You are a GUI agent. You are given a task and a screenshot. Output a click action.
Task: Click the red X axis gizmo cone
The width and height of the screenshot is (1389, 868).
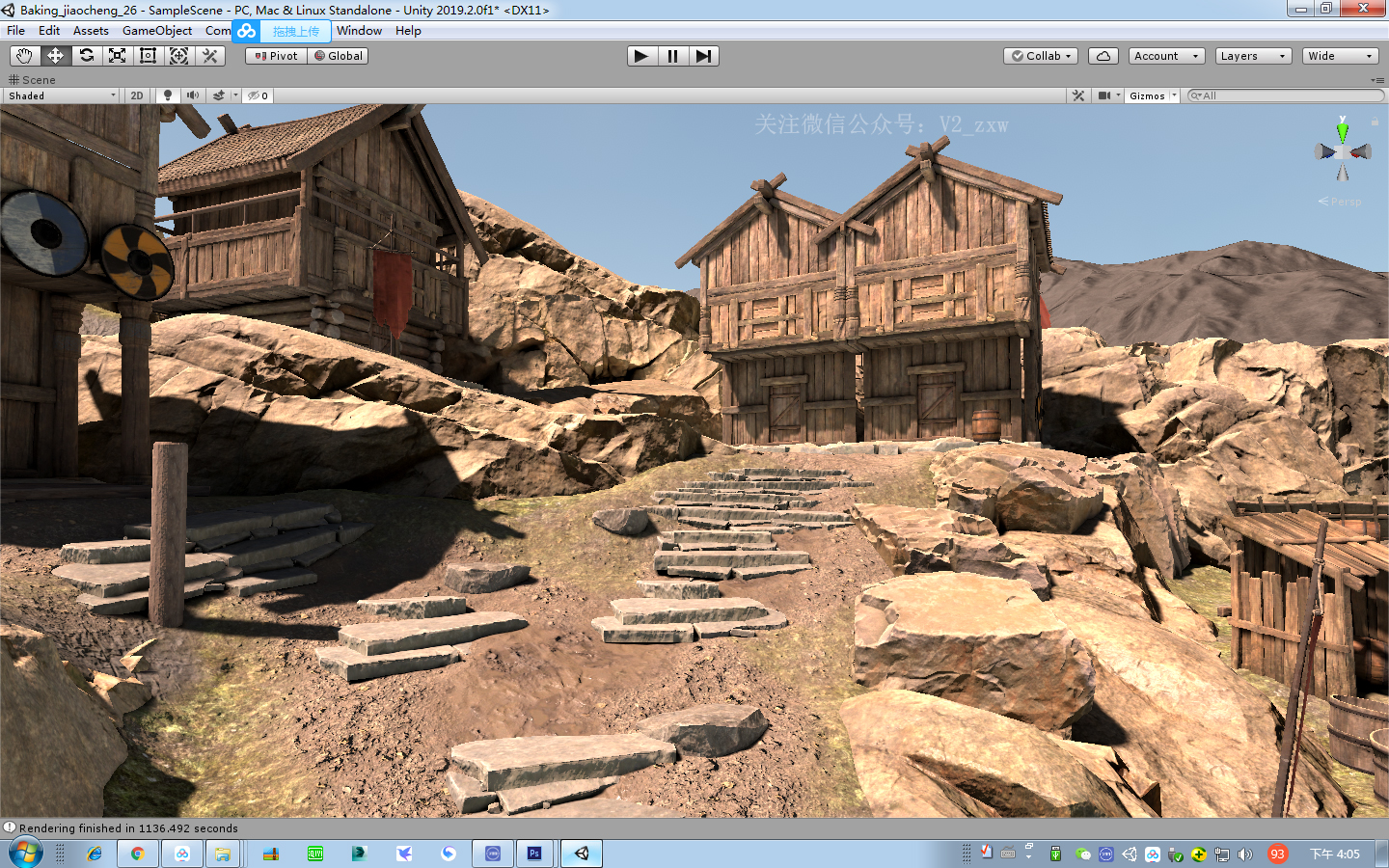tap(1361, 151)
